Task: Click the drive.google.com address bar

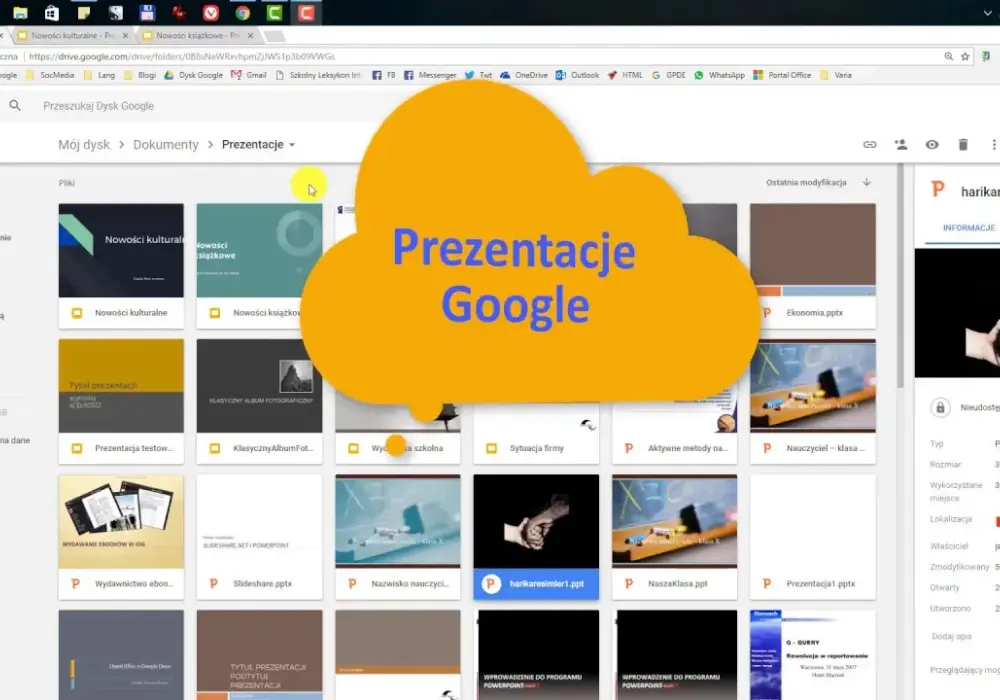Action: [182, 56]
